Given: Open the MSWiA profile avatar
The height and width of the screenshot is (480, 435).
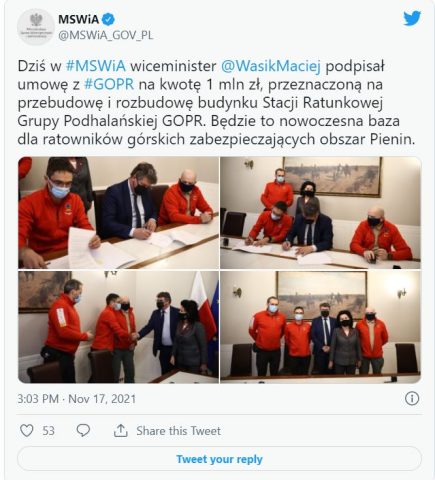Looking at the screenshot, I should [x=36, y=27].
